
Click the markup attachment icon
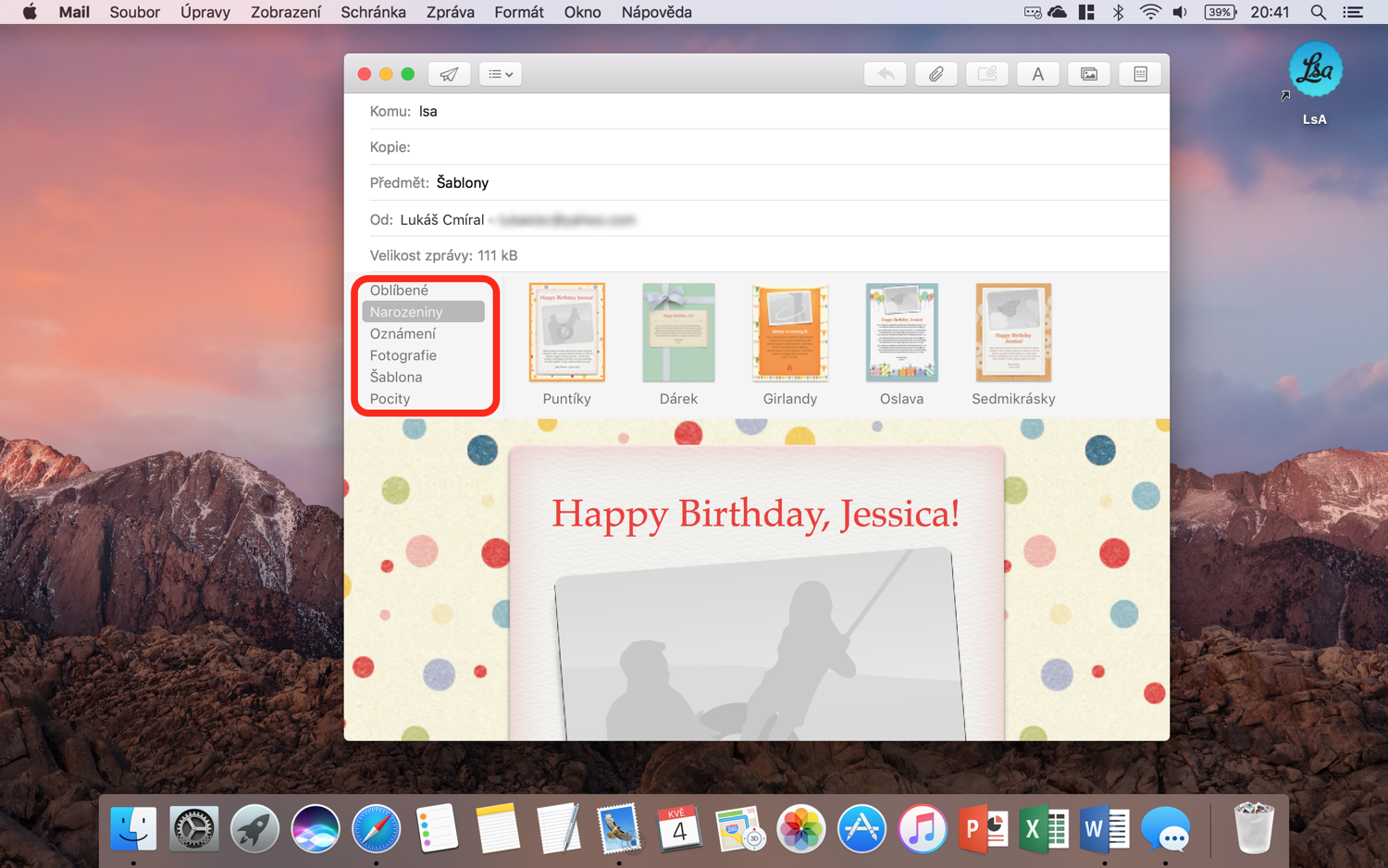(x=986, y=74)
